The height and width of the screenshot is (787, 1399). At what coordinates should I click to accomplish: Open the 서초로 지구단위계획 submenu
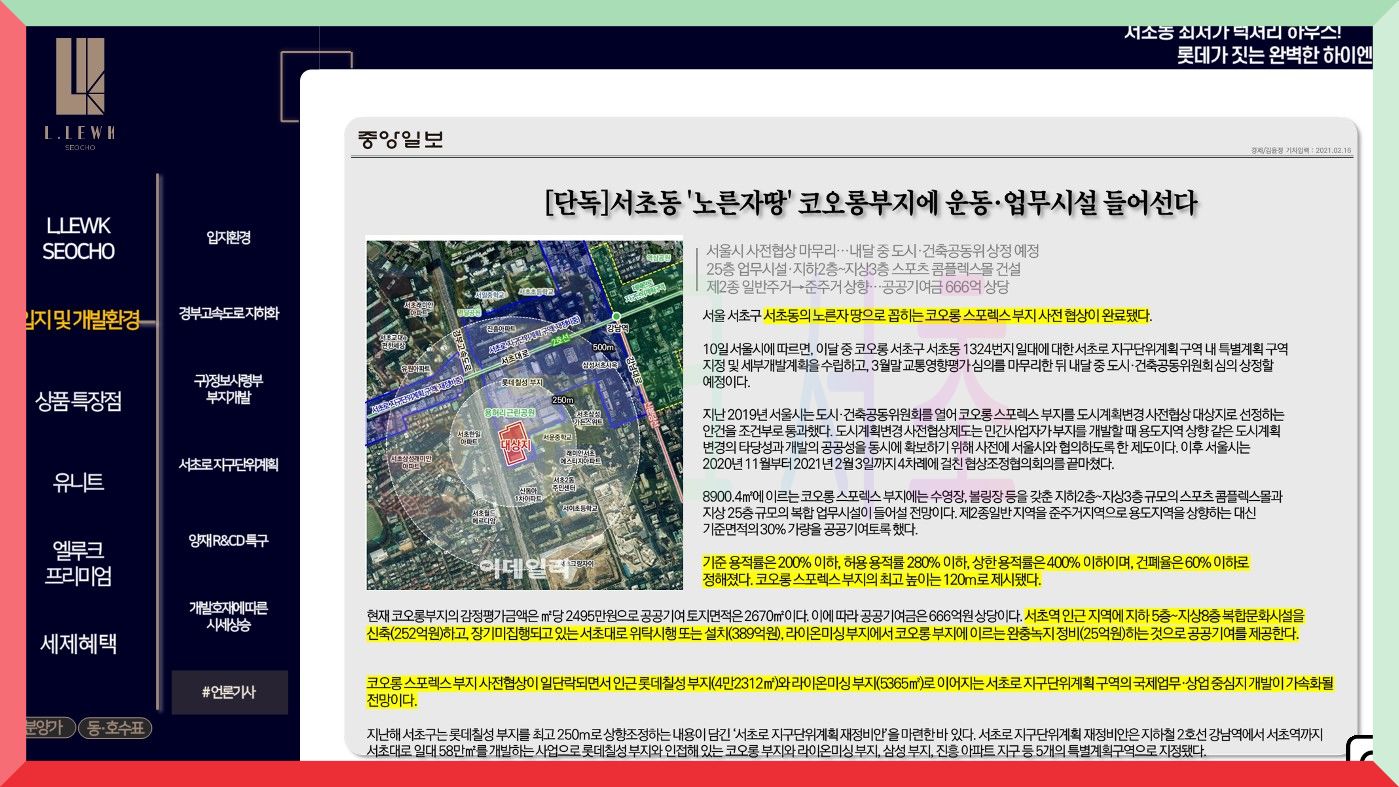(x=229, y=464)
